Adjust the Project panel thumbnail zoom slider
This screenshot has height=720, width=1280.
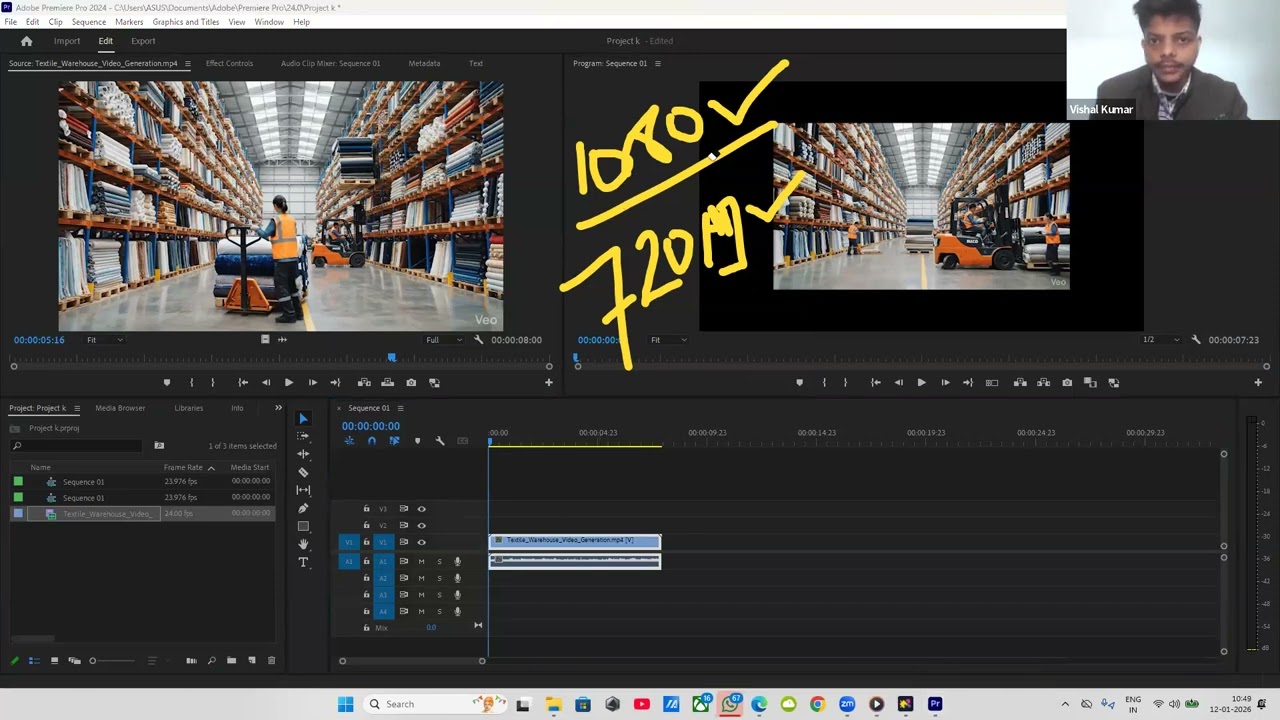coord(93,661)
